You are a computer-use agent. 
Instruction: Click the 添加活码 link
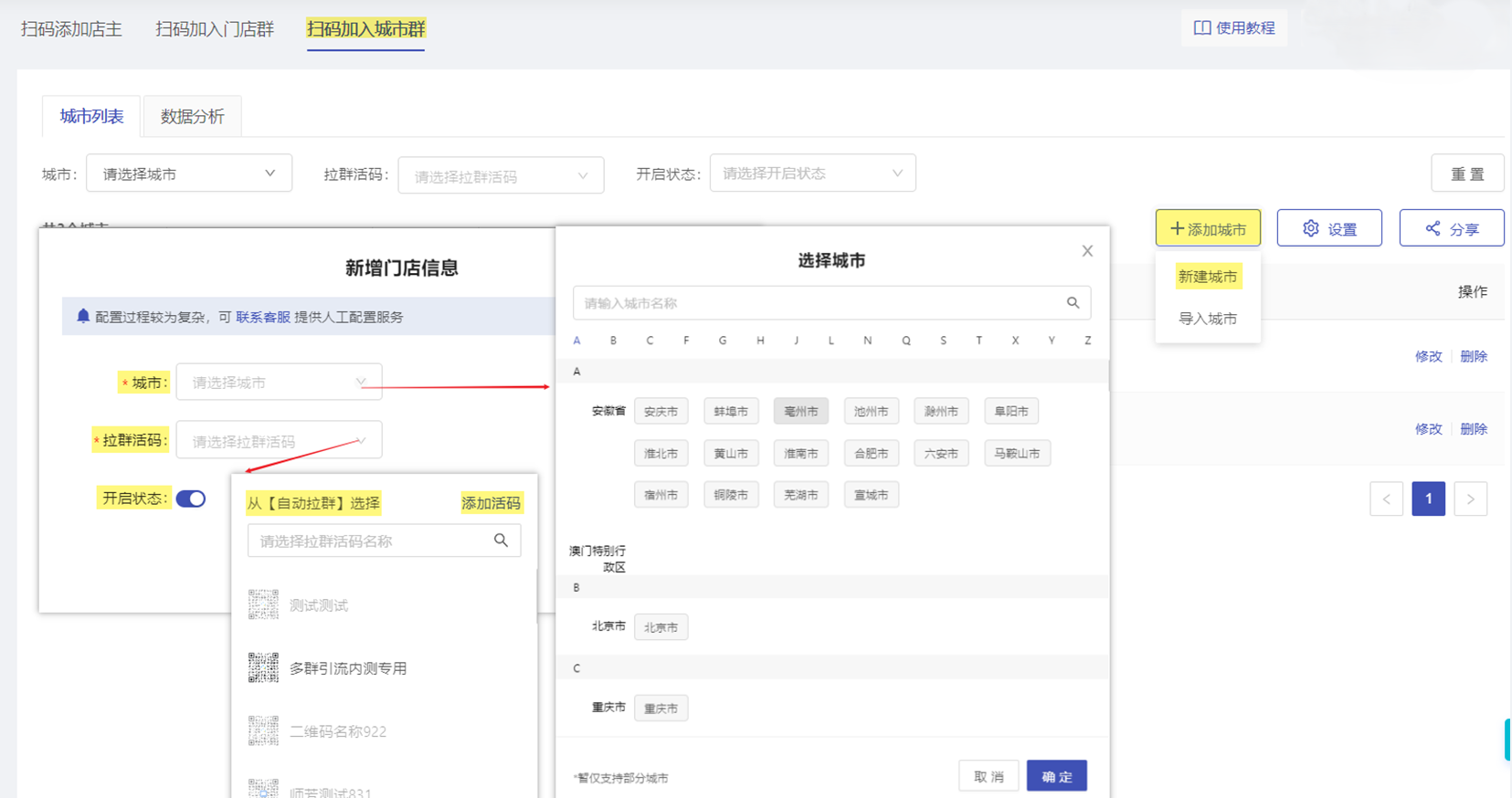tap(491, 503)
